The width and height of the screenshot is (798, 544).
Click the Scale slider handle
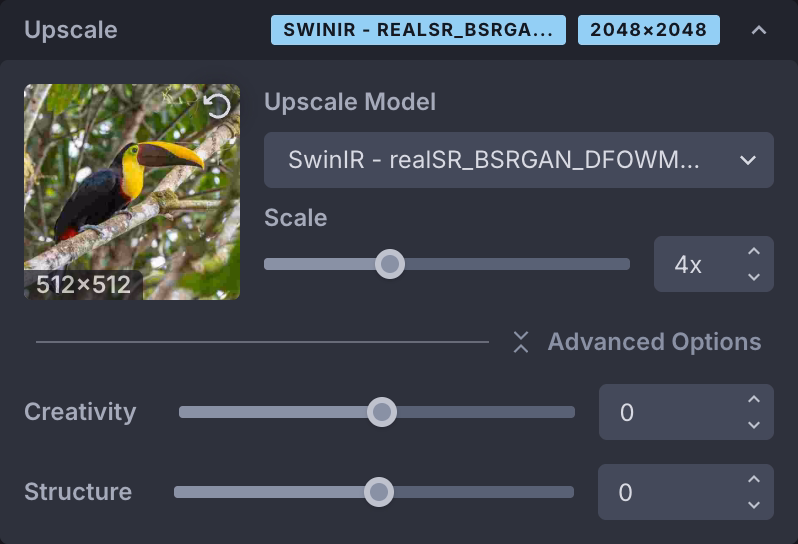tap(390, 264)
